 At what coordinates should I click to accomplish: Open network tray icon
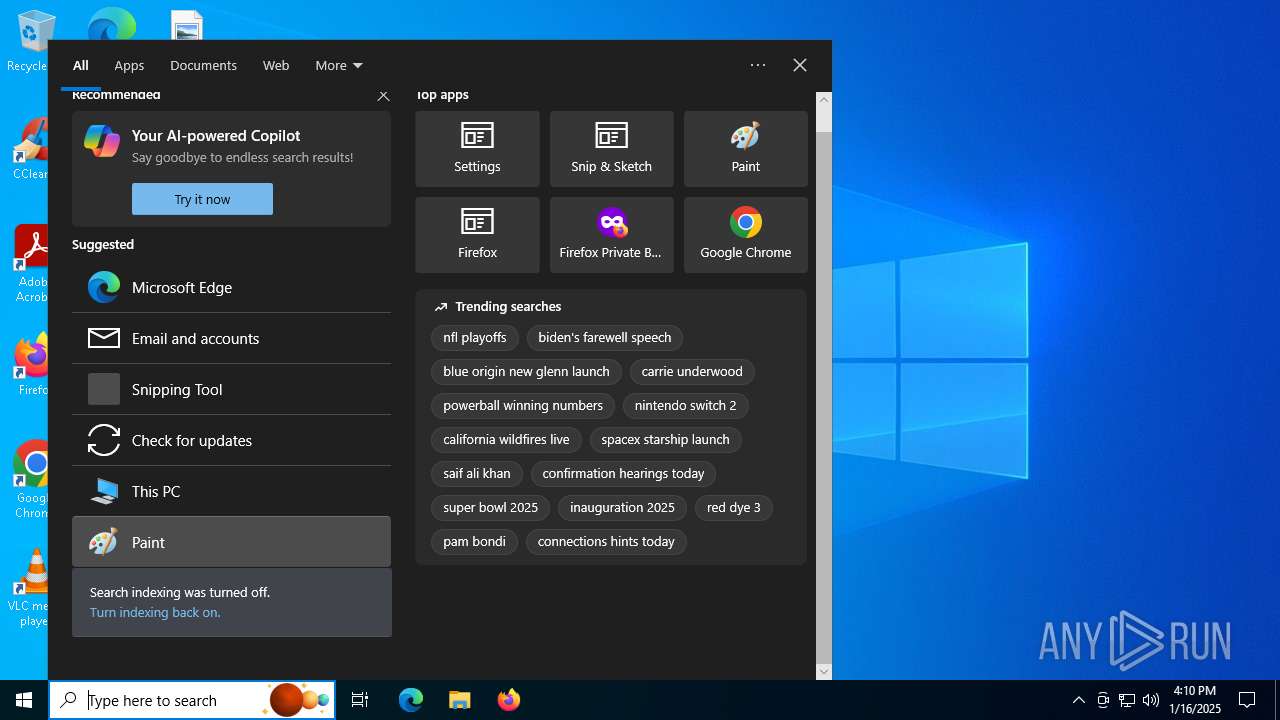(1127, 700)
